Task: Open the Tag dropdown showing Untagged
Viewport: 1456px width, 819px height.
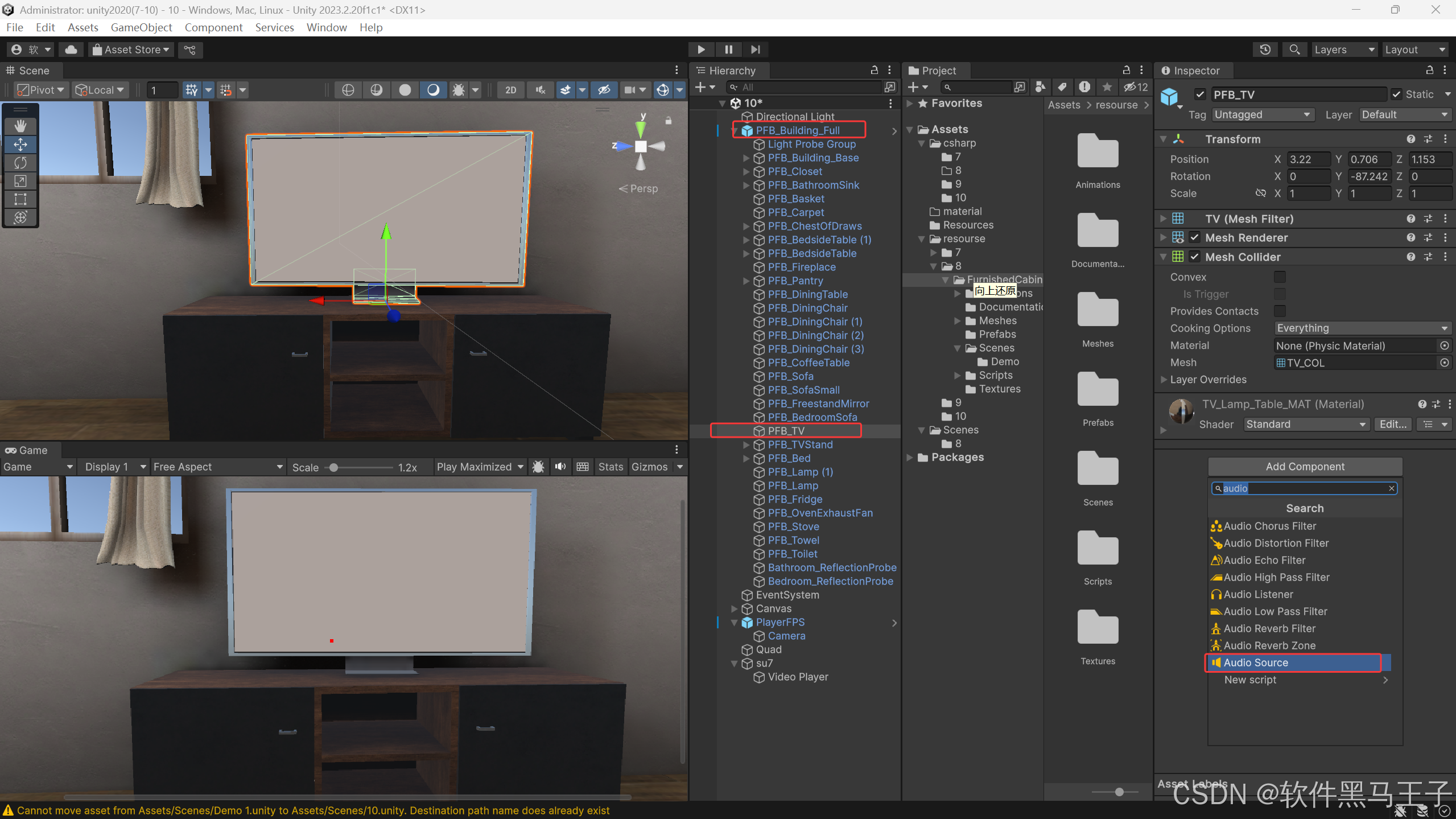Action: tap(1262, 115)
